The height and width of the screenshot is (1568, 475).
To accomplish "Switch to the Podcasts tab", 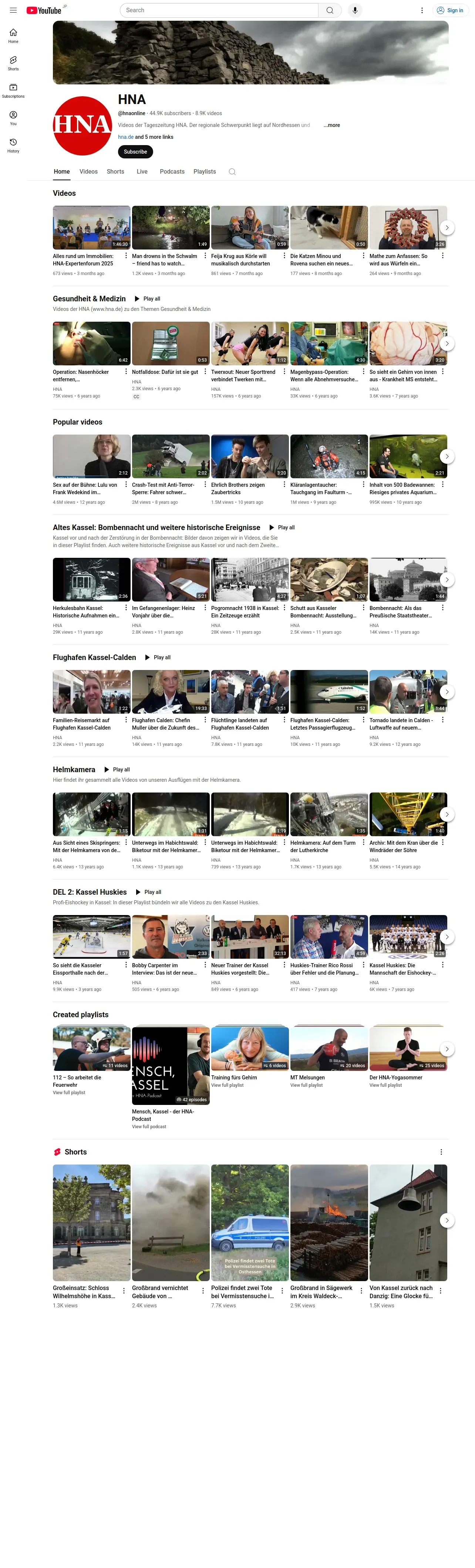I will (172, 172).
